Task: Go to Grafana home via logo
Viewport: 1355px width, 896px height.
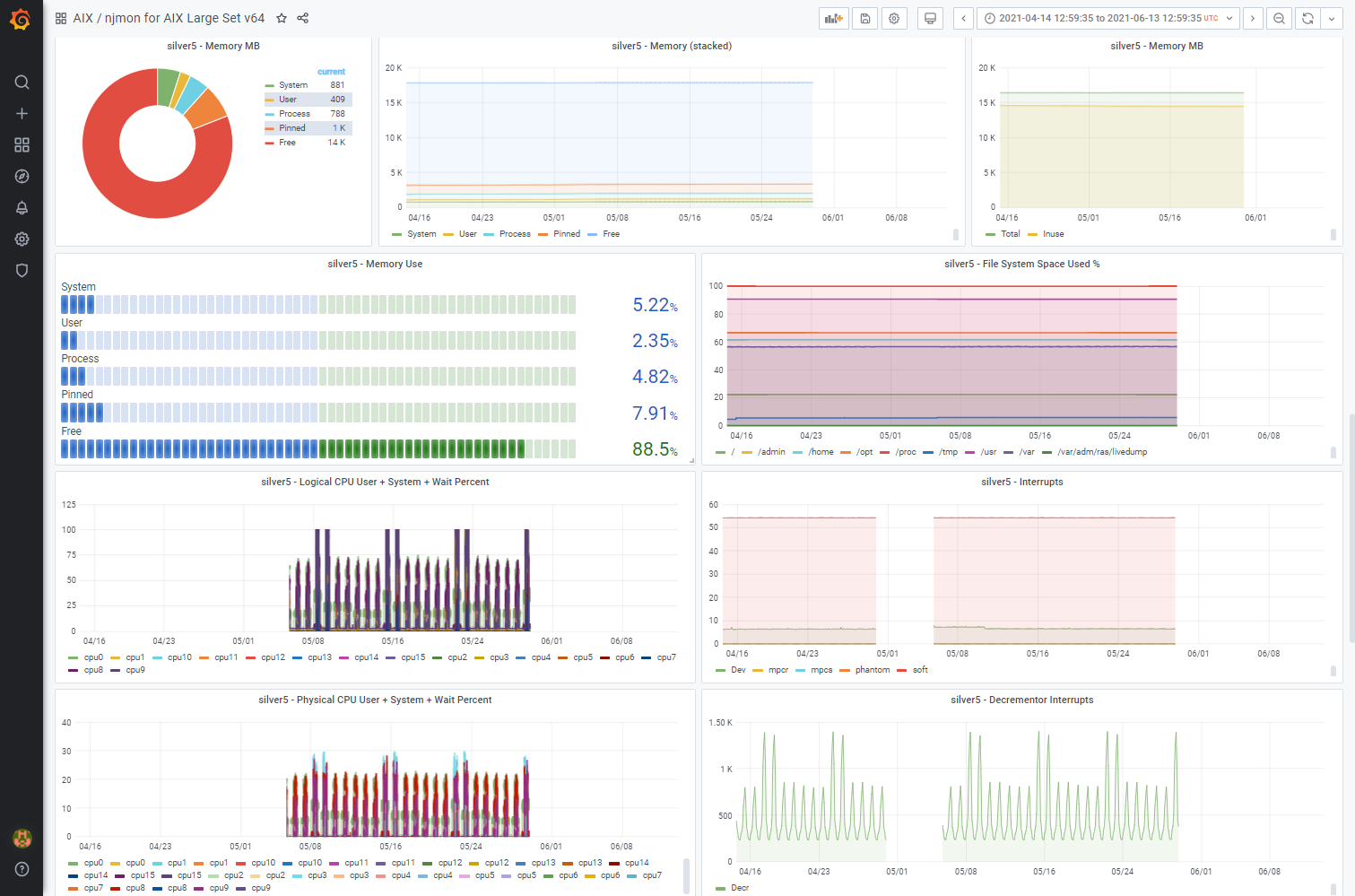Action: click(21, 19)
